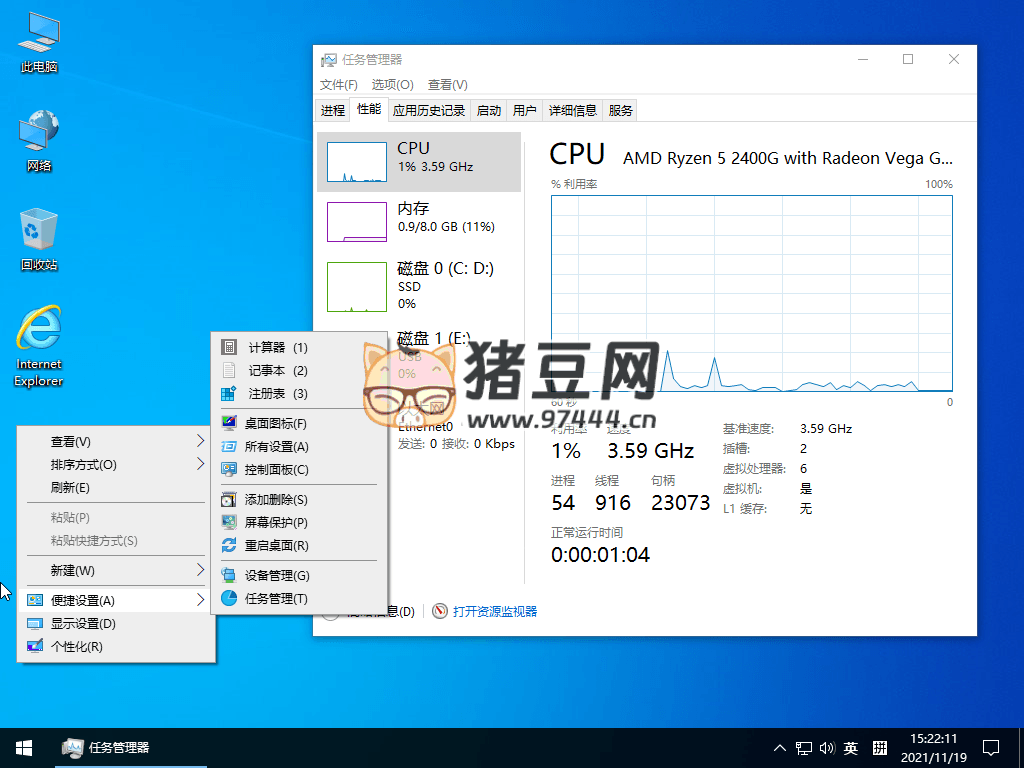The image size is (1024, 768).
Task: Open the notification center icon
Action: [x=991, y=747]
